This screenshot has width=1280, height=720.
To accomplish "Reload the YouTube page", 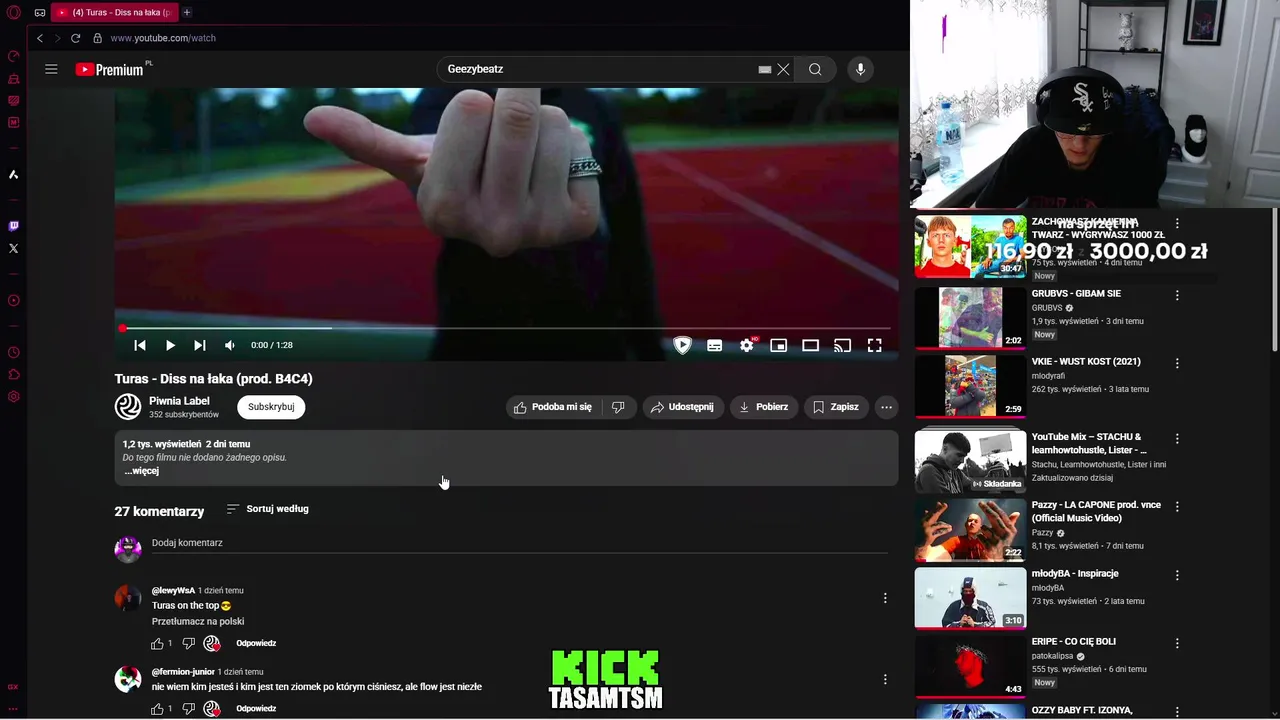I will (75, 38).
